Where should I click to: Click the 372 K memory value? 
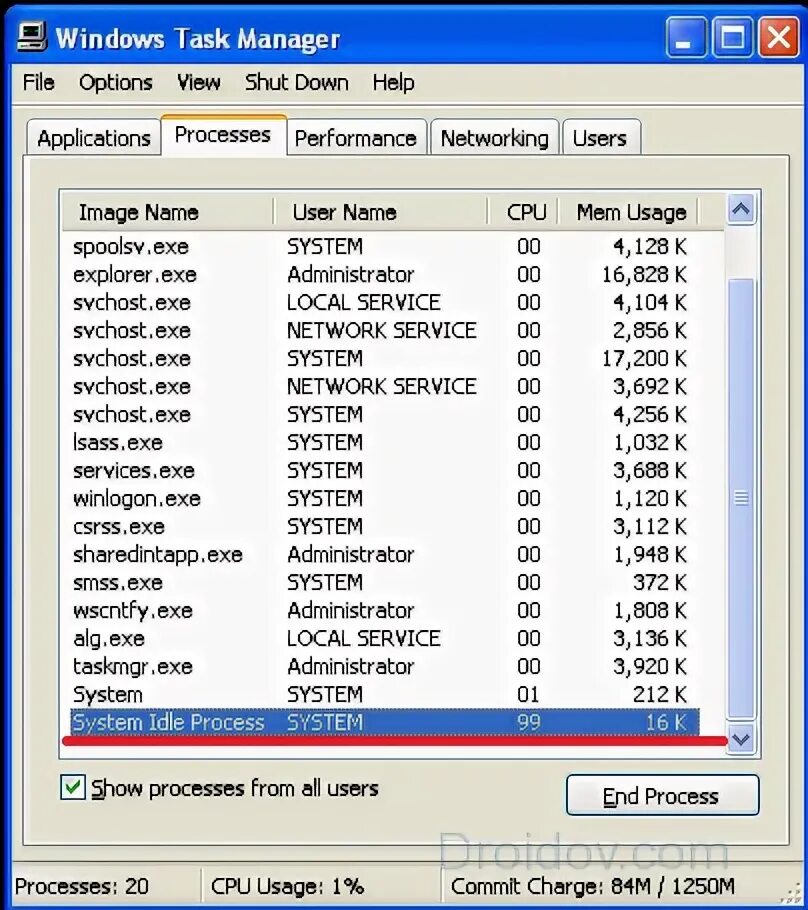660,582
